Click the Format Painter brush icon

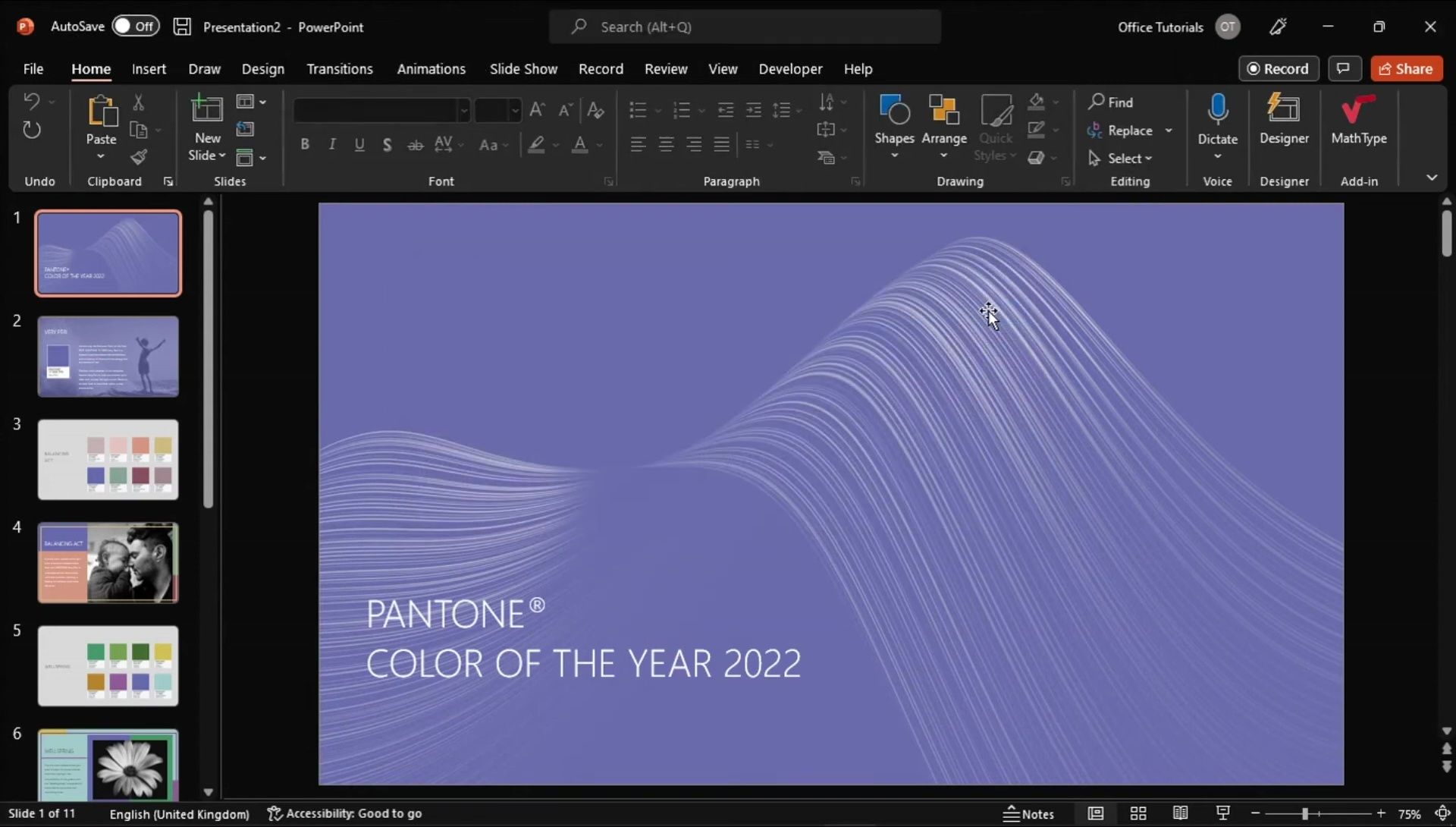click(139, 157)
